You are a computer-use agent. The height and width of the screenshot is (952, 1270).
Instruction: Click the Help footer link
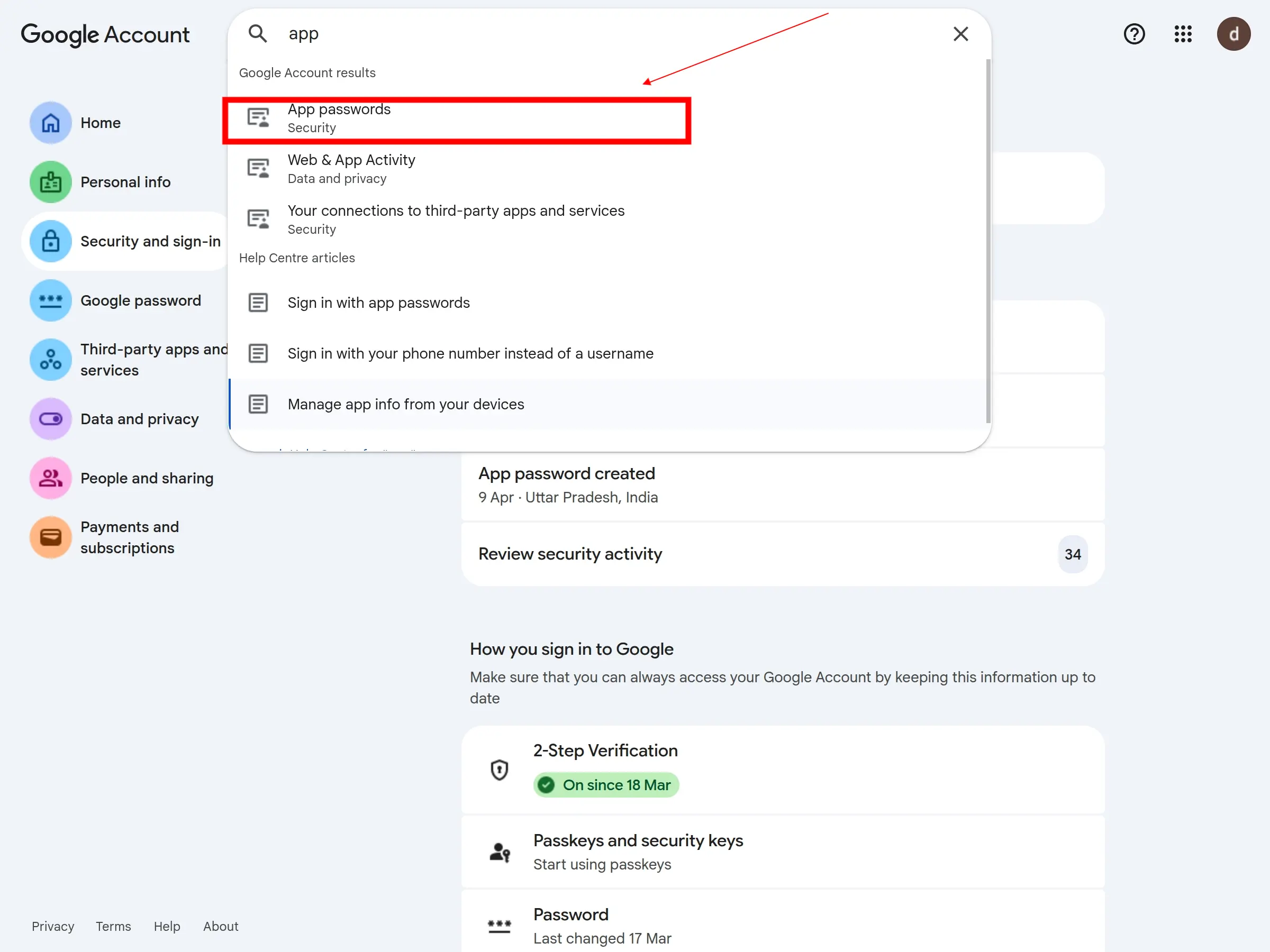point(167,926)
